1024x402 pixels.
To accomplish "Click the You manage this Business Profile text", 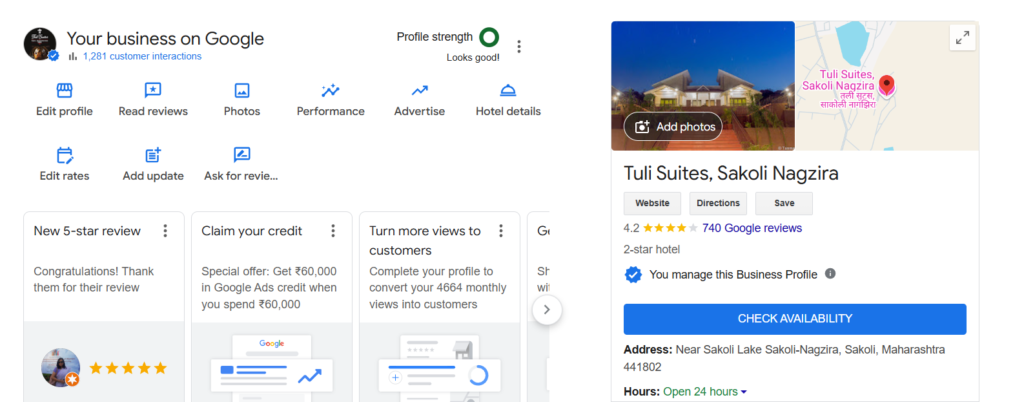I will [x=733, y=275].
